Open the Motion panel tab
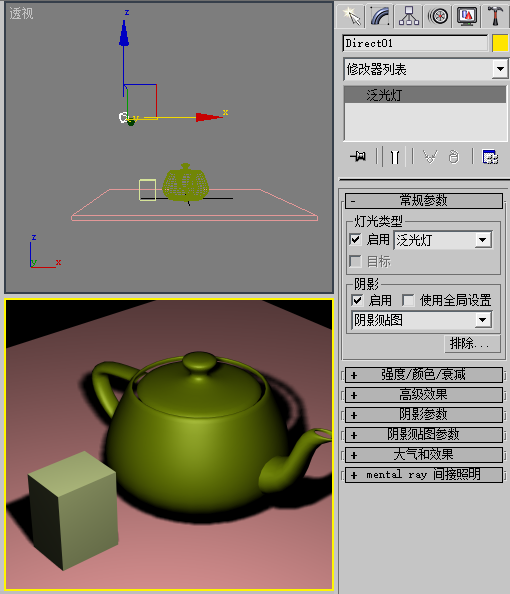This screenshot has width=510, height=594. coord(438,16)
